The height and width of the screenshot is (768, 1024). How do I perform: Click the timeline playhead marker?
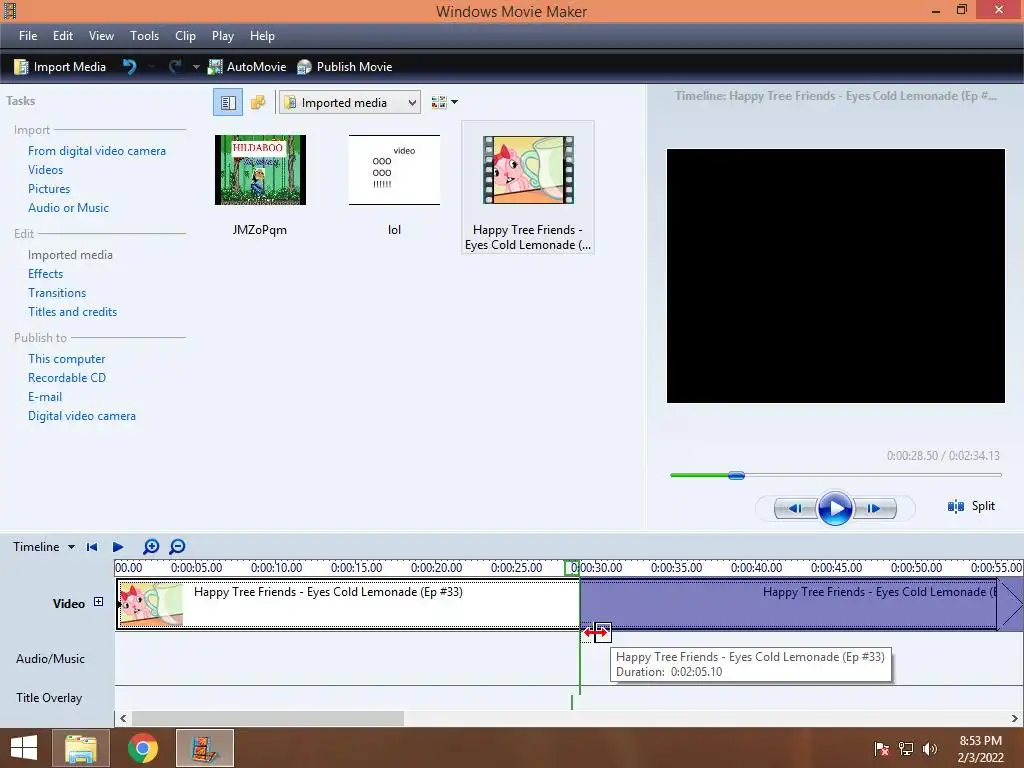click(572, 568)
